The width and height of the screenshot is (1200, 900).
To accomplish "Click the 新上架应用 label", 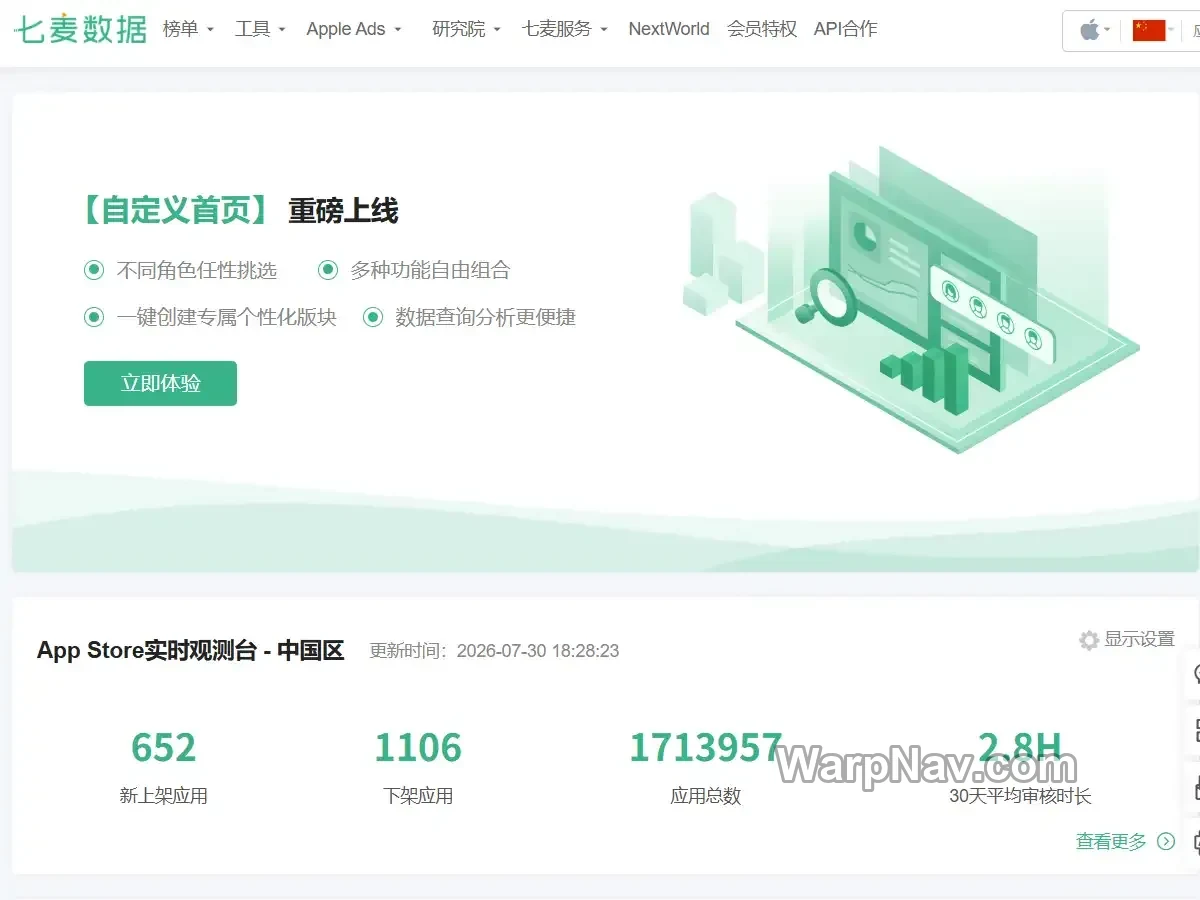I will [x=164, y=796].
